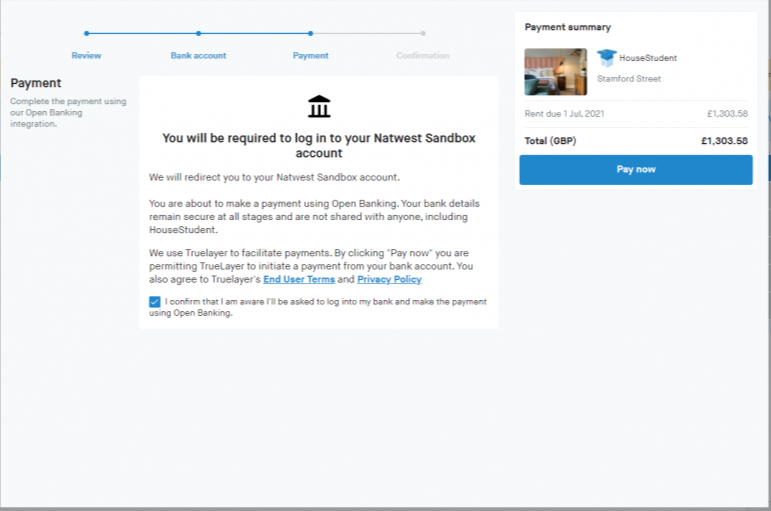Screen dimensions: 771x511
Task: Click the Bank account progress dot
Action: 198,33
